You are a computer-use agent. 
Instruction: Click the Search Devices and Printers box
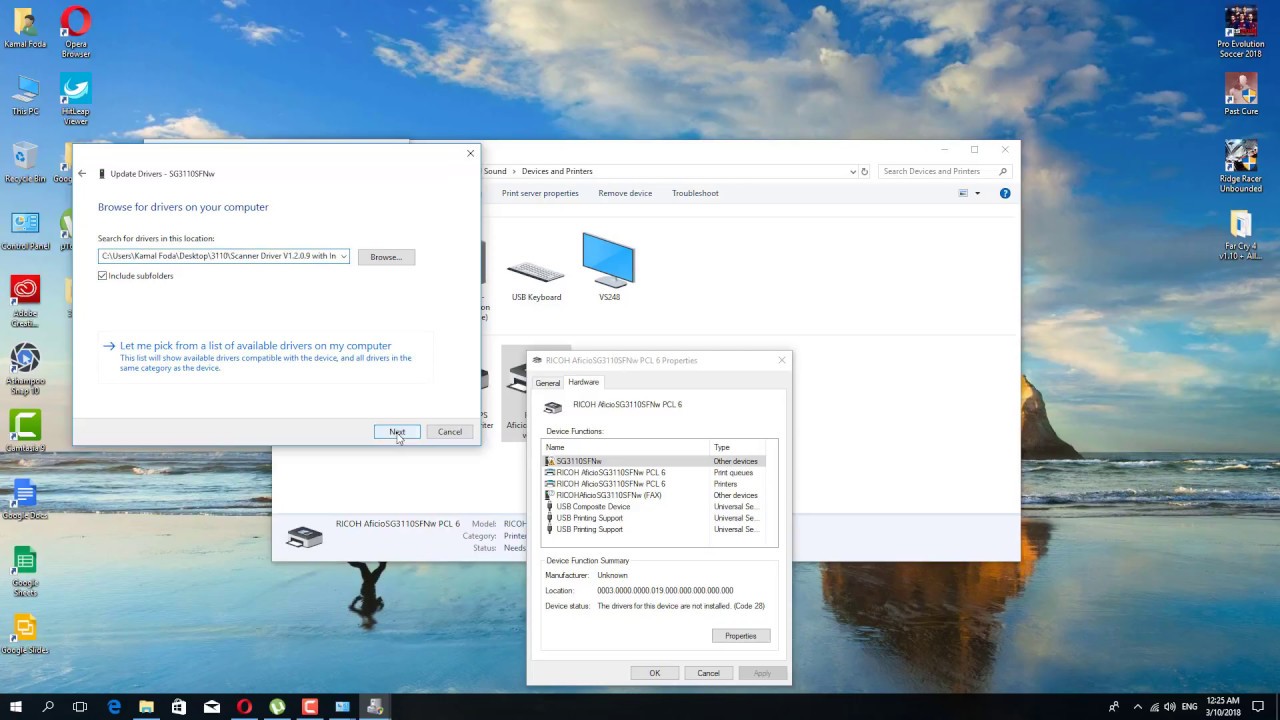coord(945,171)
